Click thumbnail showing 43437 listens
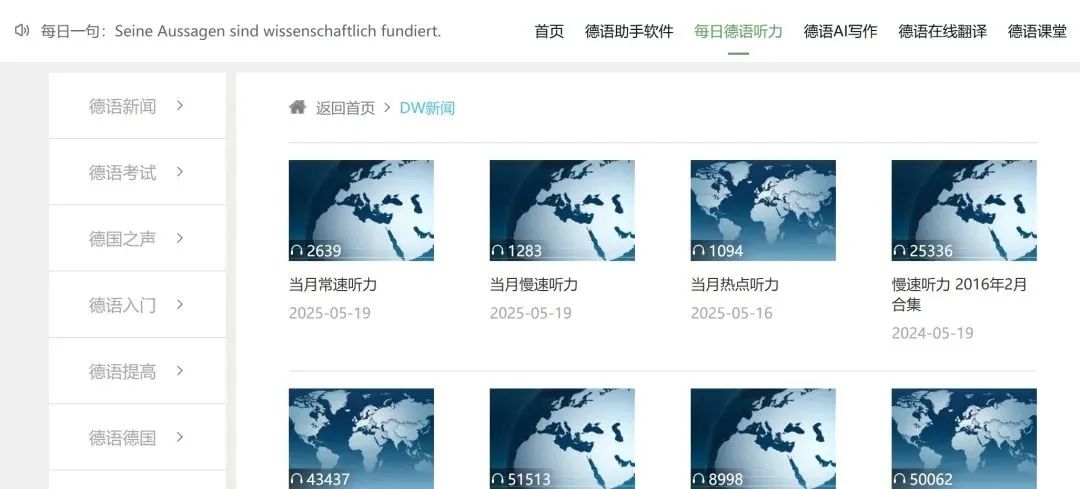 [x=361, y=439]
